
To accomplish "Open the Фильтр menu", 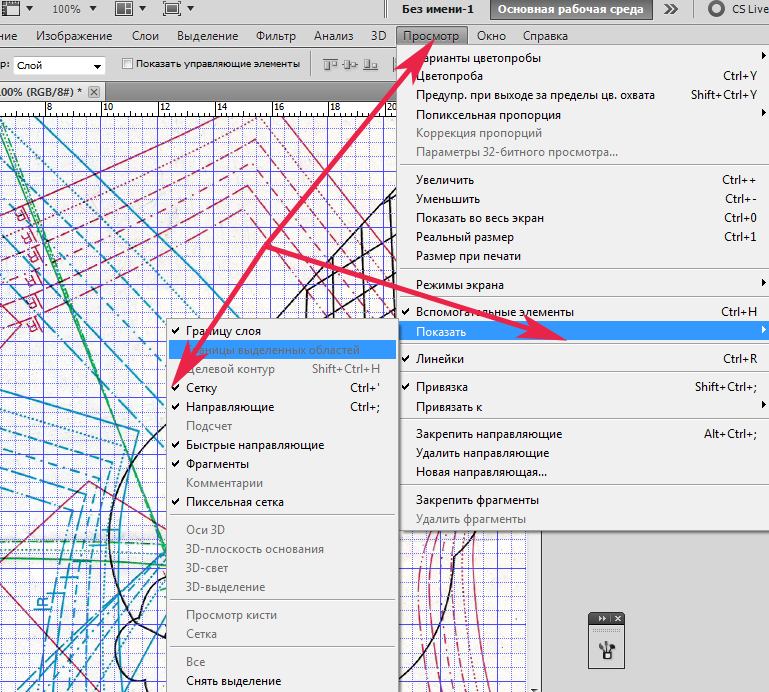I will tap(276, 36).
